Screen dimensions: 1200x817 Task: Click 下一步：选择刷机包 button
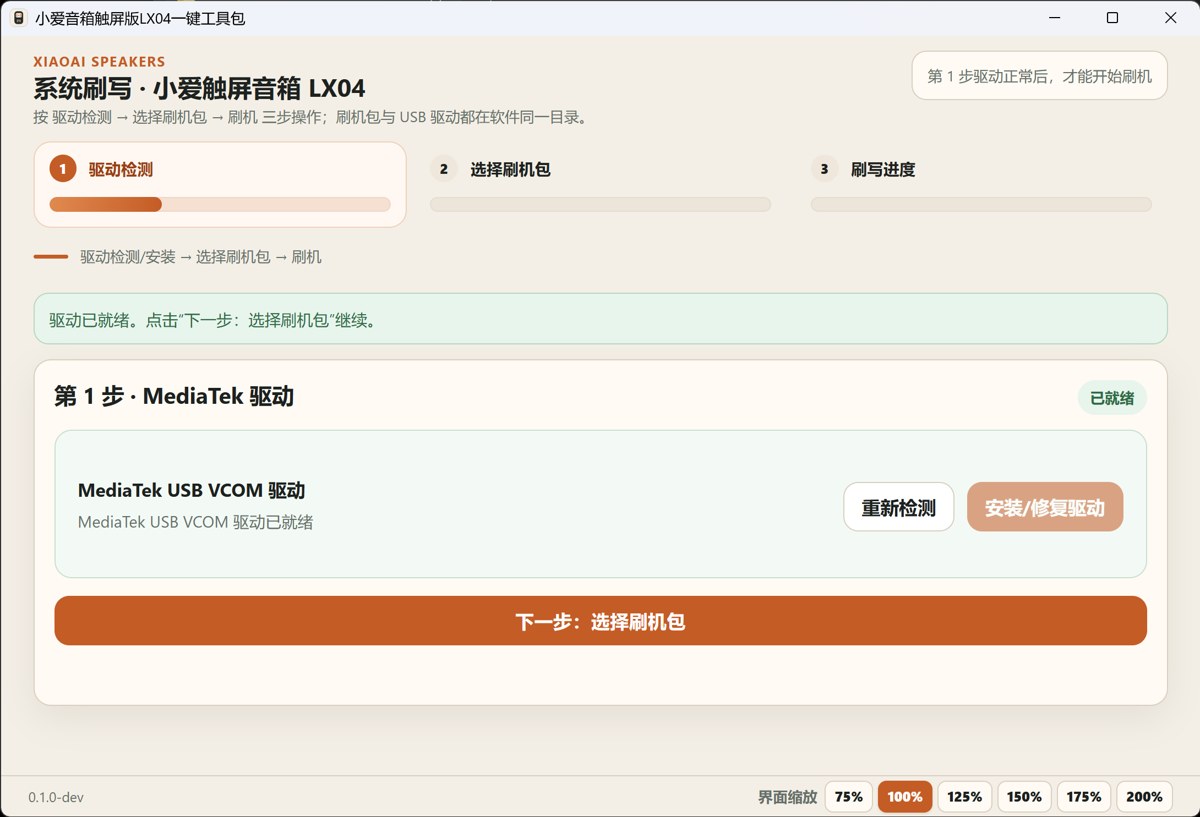[x=600, y=621]
